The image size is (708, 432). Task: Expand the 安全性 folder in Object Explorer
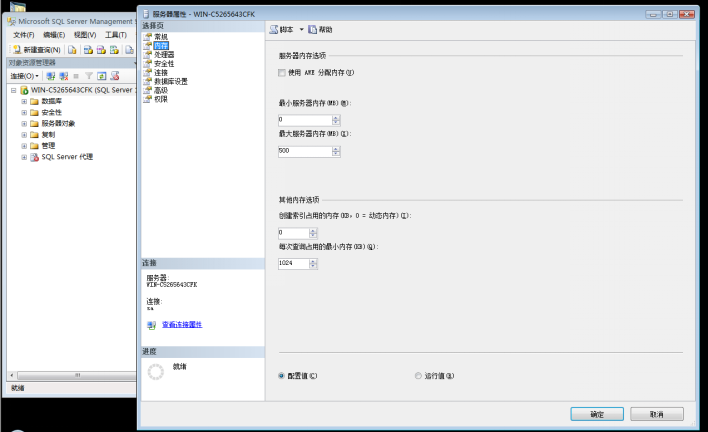24,112
